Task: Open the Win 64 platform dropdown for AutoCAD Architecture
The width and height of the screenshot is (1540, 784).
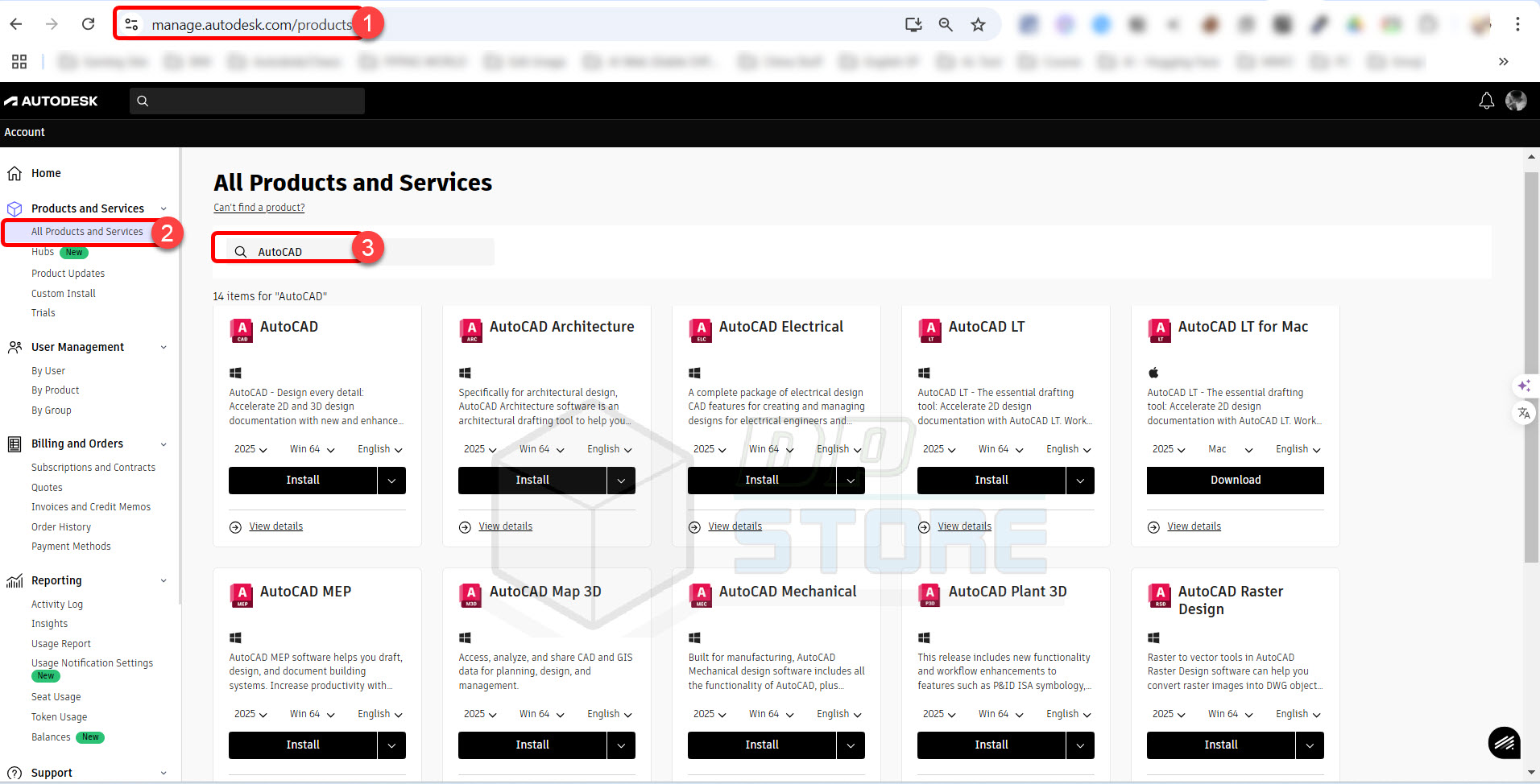Action: point(541,449)
